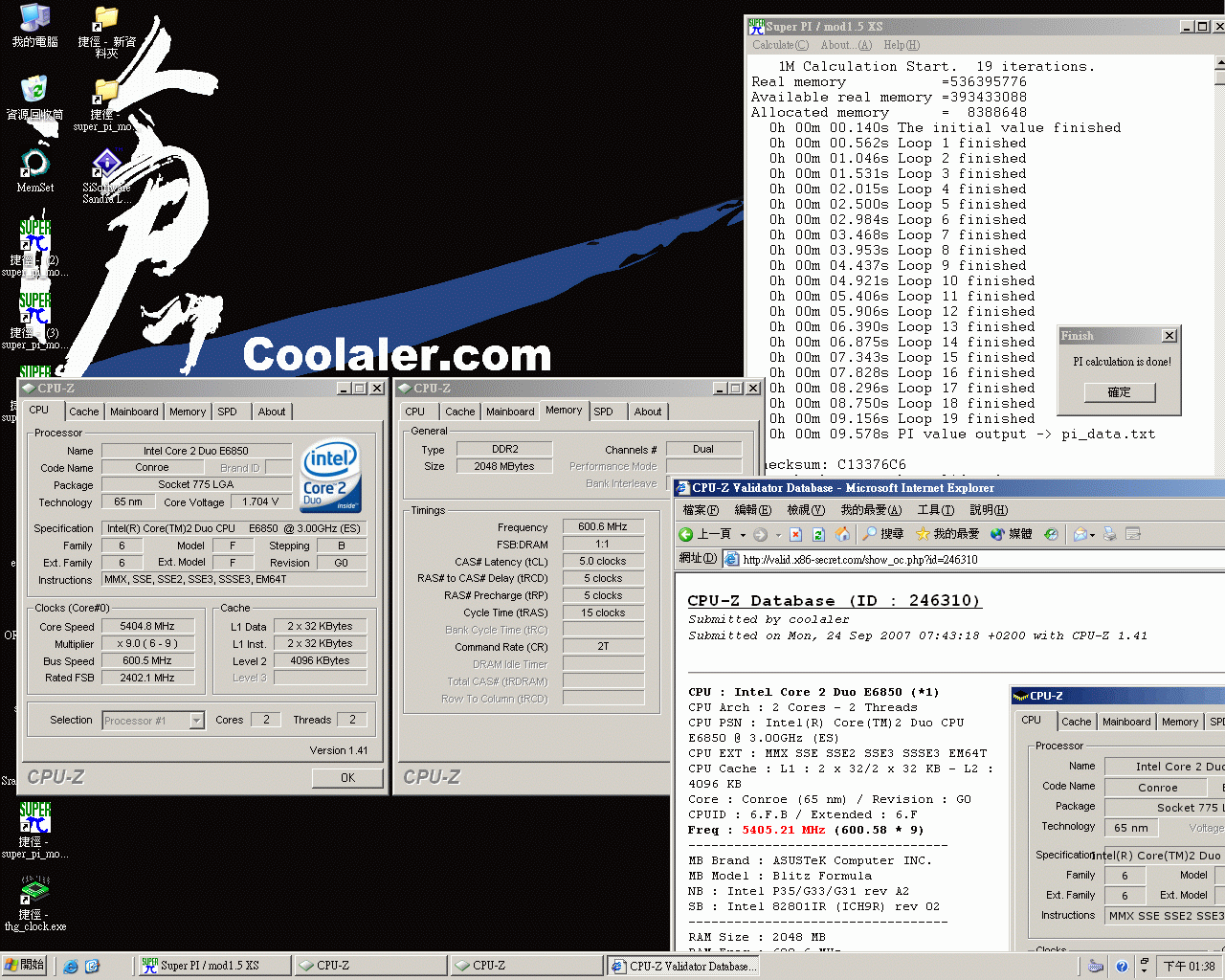
Task: Switch to Memory tab in left CPU-Z
Action: 188,412
